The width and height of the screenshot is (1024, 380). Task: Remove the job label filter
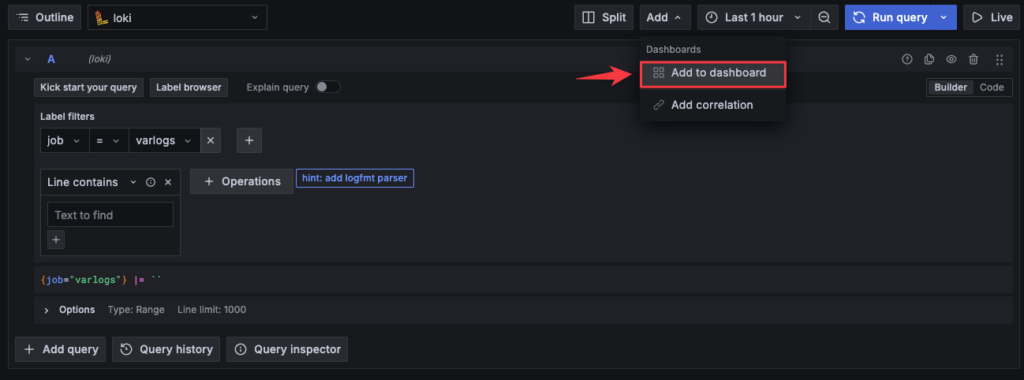(210, 140)
